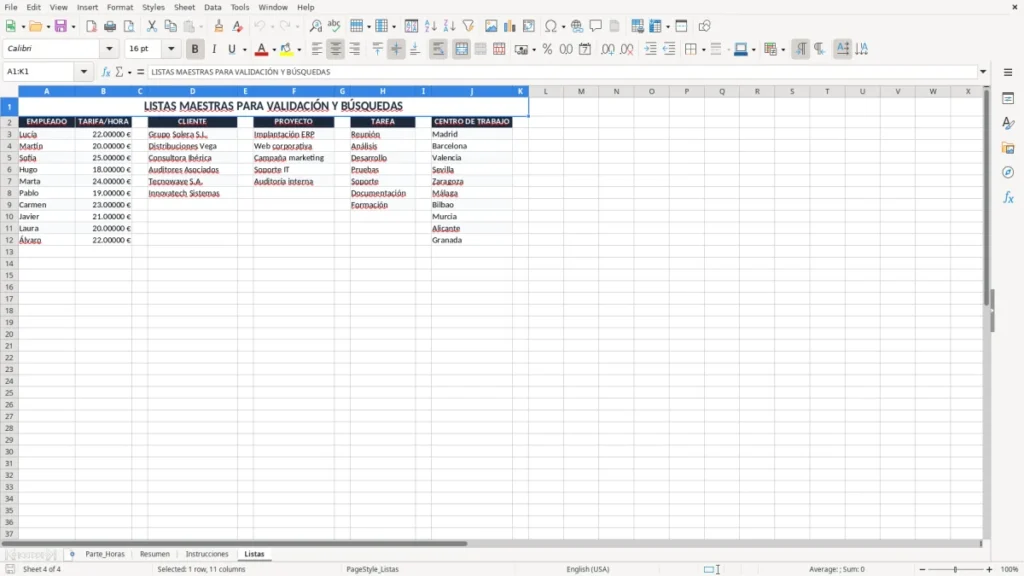Screen dimensions: 1024x576
Task: Adjust the zoom slider handle
Action: (x=955, y=569)
